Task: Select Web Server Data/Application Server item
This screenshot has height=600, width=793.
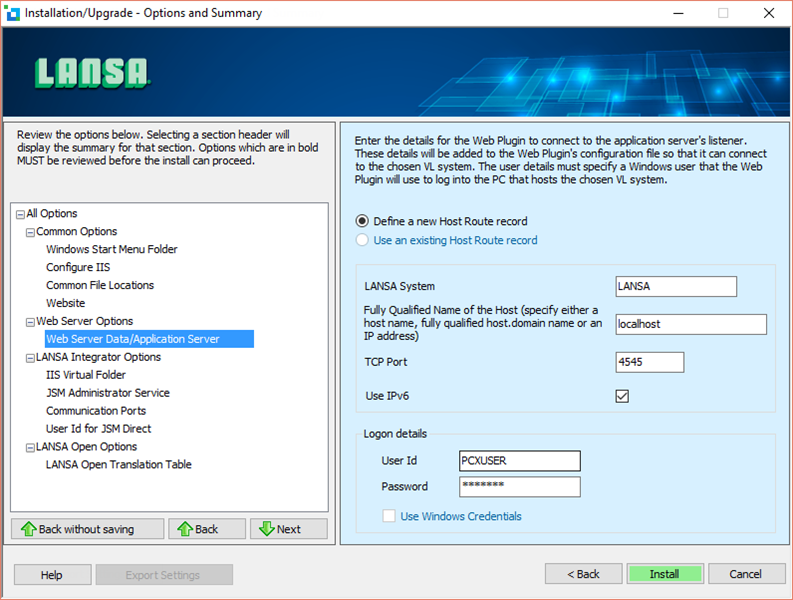Action: point(149,339)
